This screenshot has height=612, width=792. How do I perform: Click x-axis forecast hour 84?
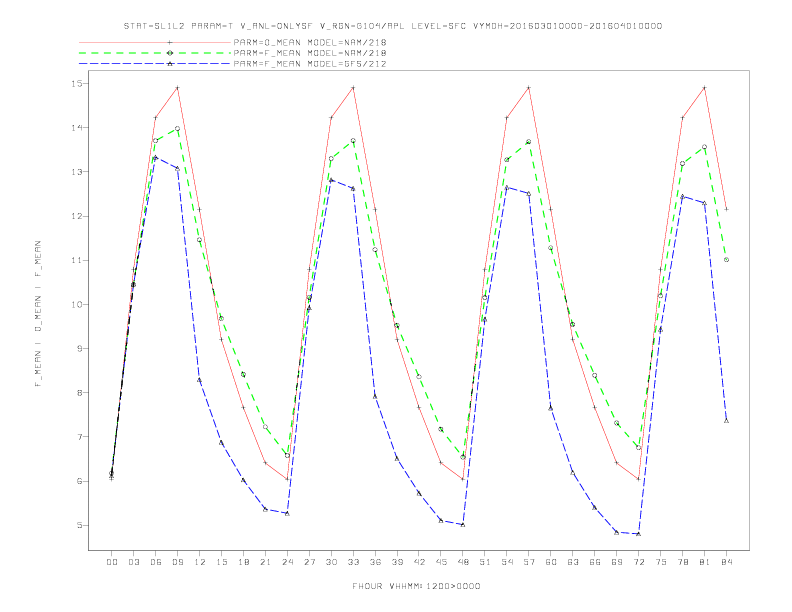point(727,562)
